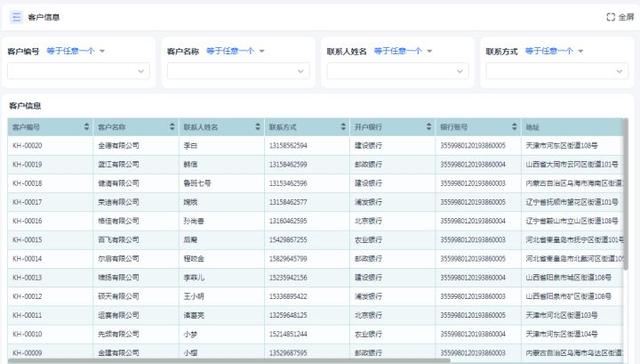This screenshot has height=364, width=640.
Task: Select cell KH-00011
Action: coord(27,315)
